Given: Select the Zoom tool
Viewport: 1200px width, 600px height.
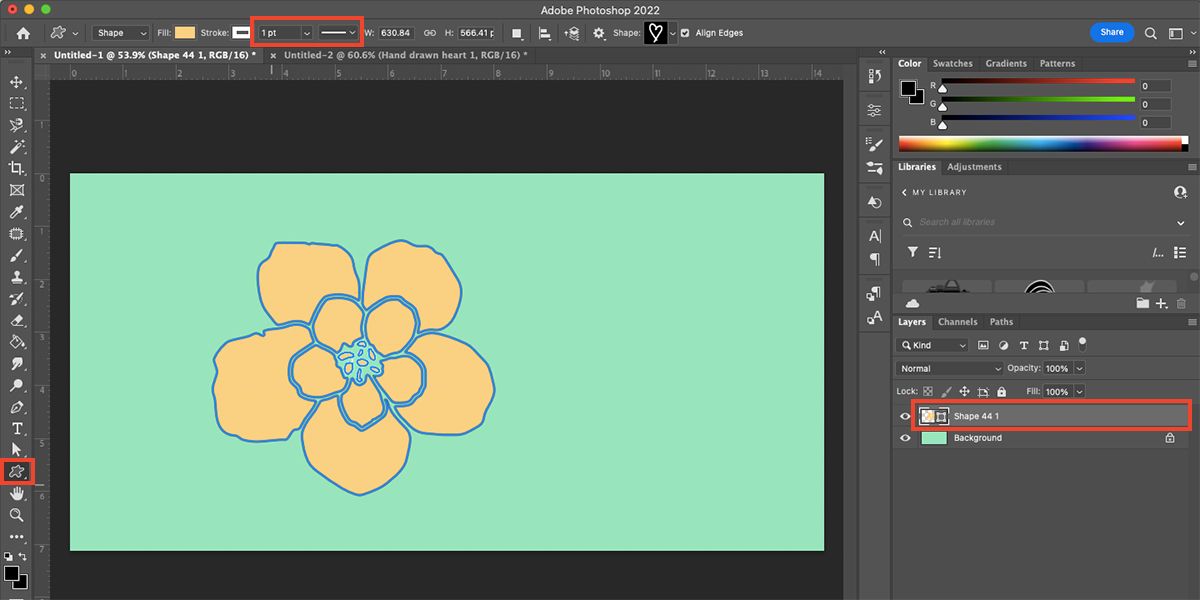Looking at the screenshot, I should [16, 516].
